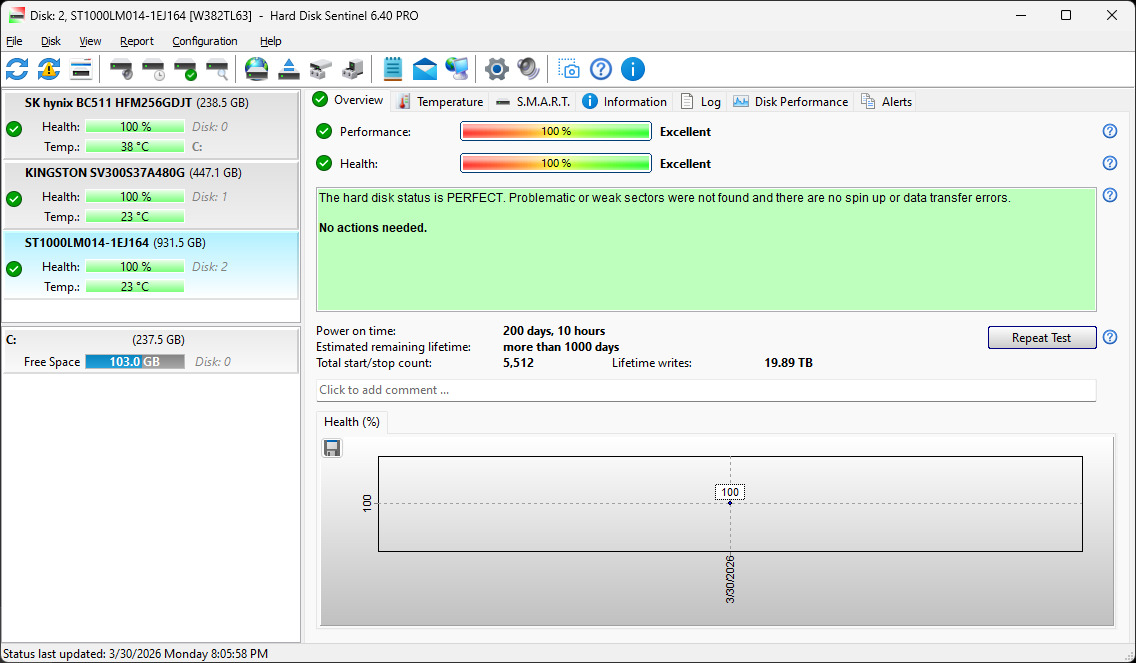Switch to the Alerts tab
The image size is (1136, 663).
pyautogui.click(x=886, y=101)
